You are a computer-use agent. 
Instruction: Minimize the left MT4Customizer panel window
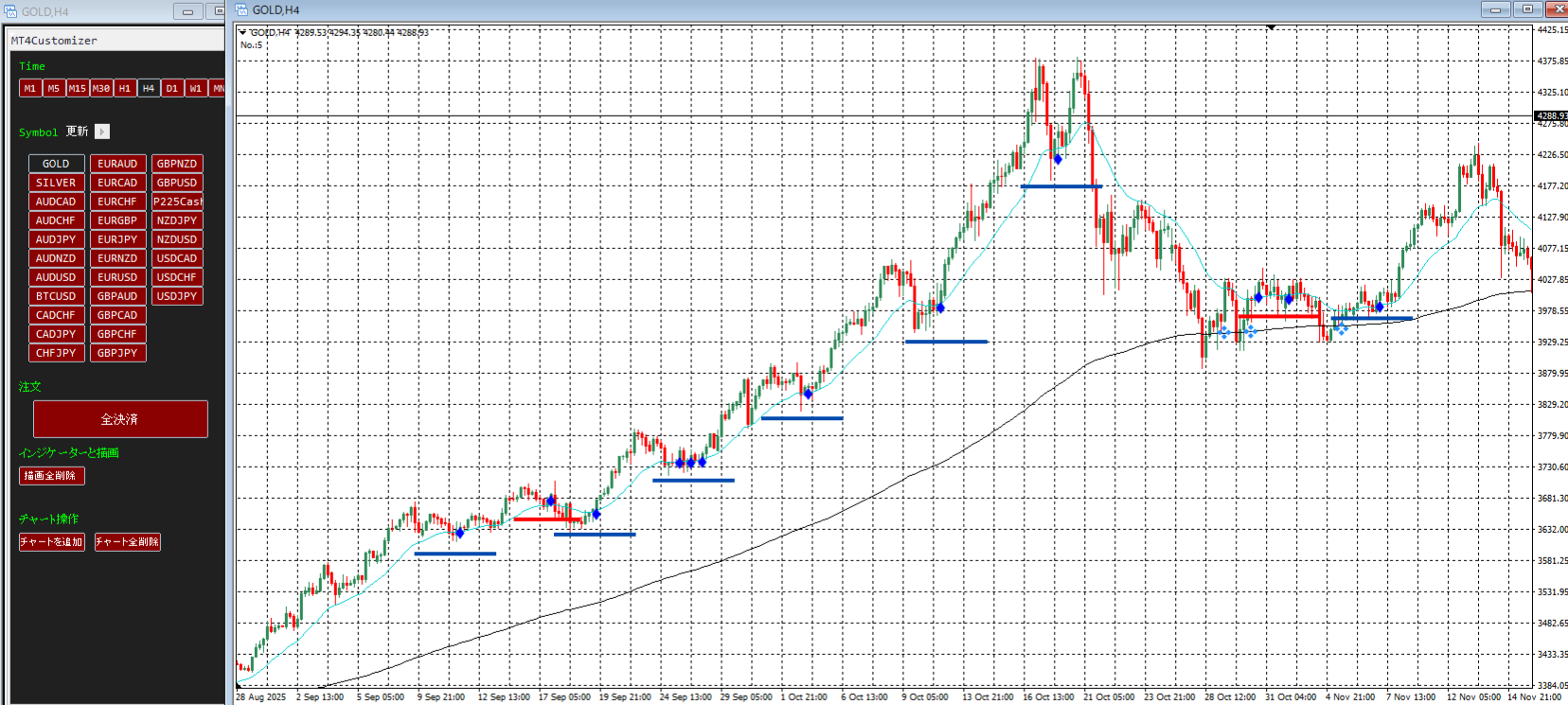187,11
